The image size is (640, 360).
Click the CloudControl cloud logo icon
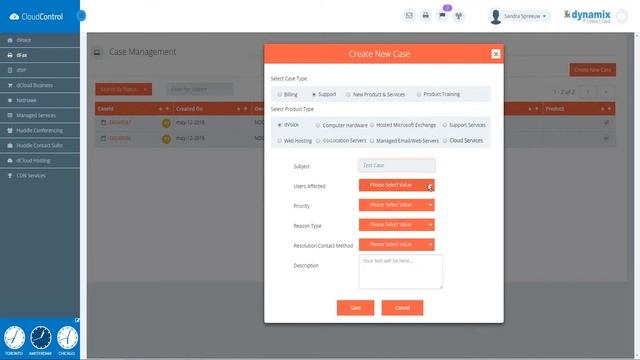coord(14,17)
